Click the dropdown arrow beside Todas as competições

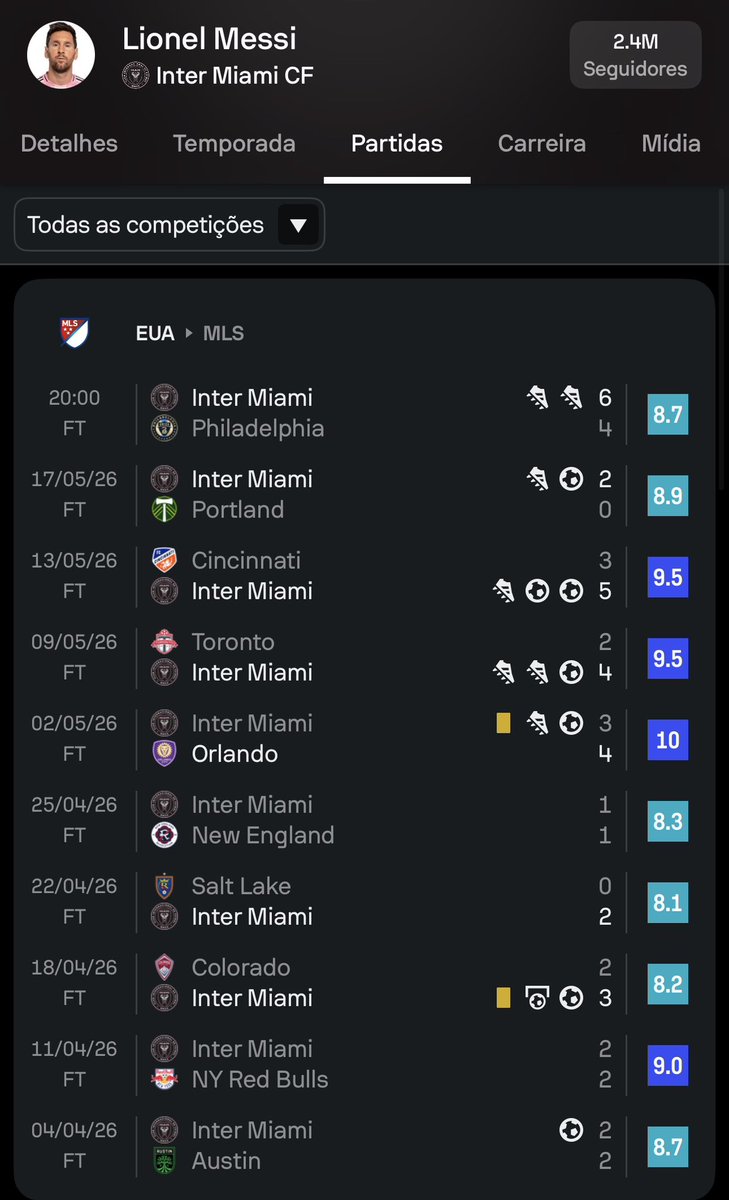pos(298,225)
